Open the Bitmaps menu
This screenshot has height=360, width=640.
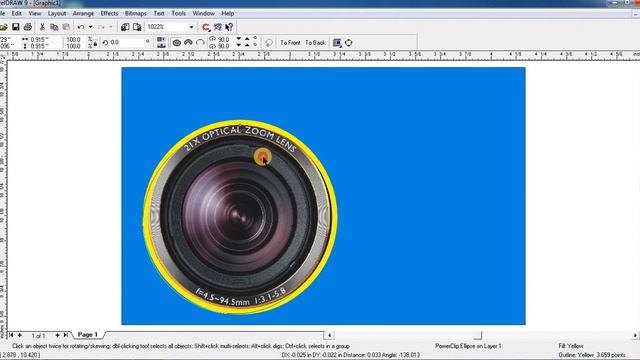click(x=136, y=13)
